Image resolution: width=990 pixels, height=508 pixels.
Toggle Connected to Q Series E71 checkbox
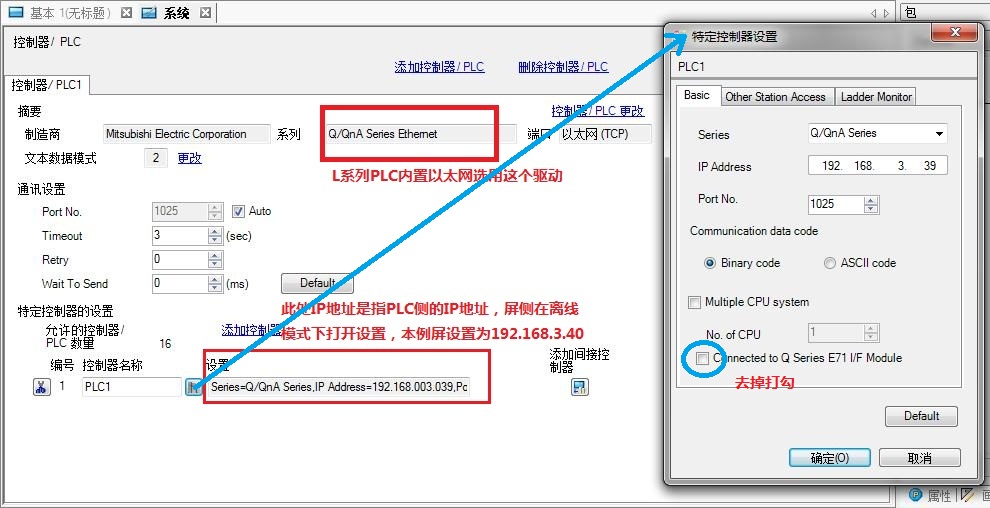703,358
